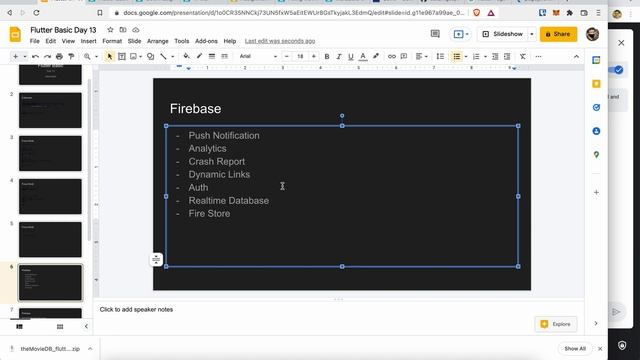The width and height of the screenshot is (640, 360).
Task: Print the presentation with printer icon
Action: coord(59,56)
